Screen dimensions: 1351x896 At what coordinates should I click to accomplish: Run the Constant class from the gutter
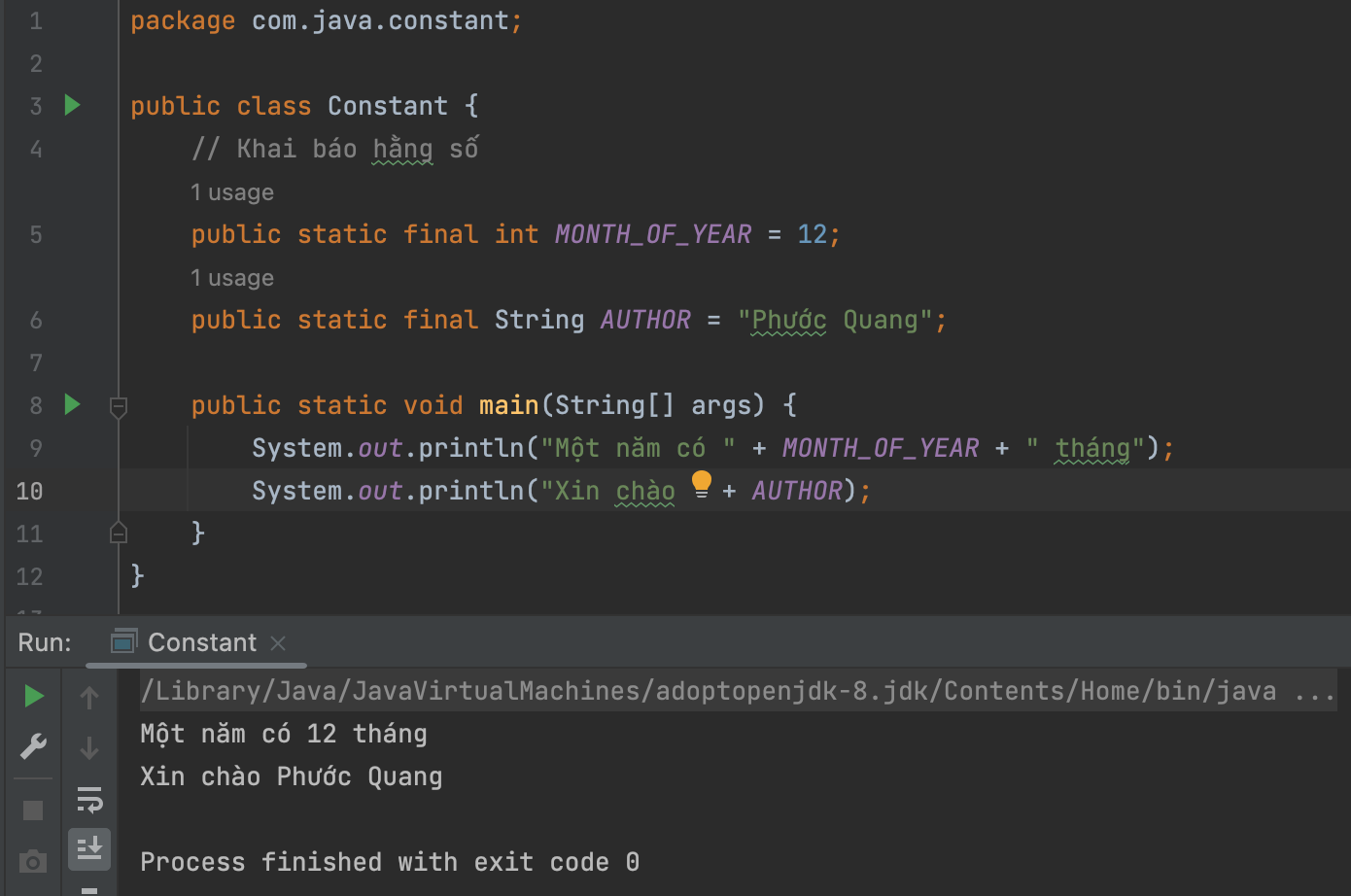tap(72, 105)
